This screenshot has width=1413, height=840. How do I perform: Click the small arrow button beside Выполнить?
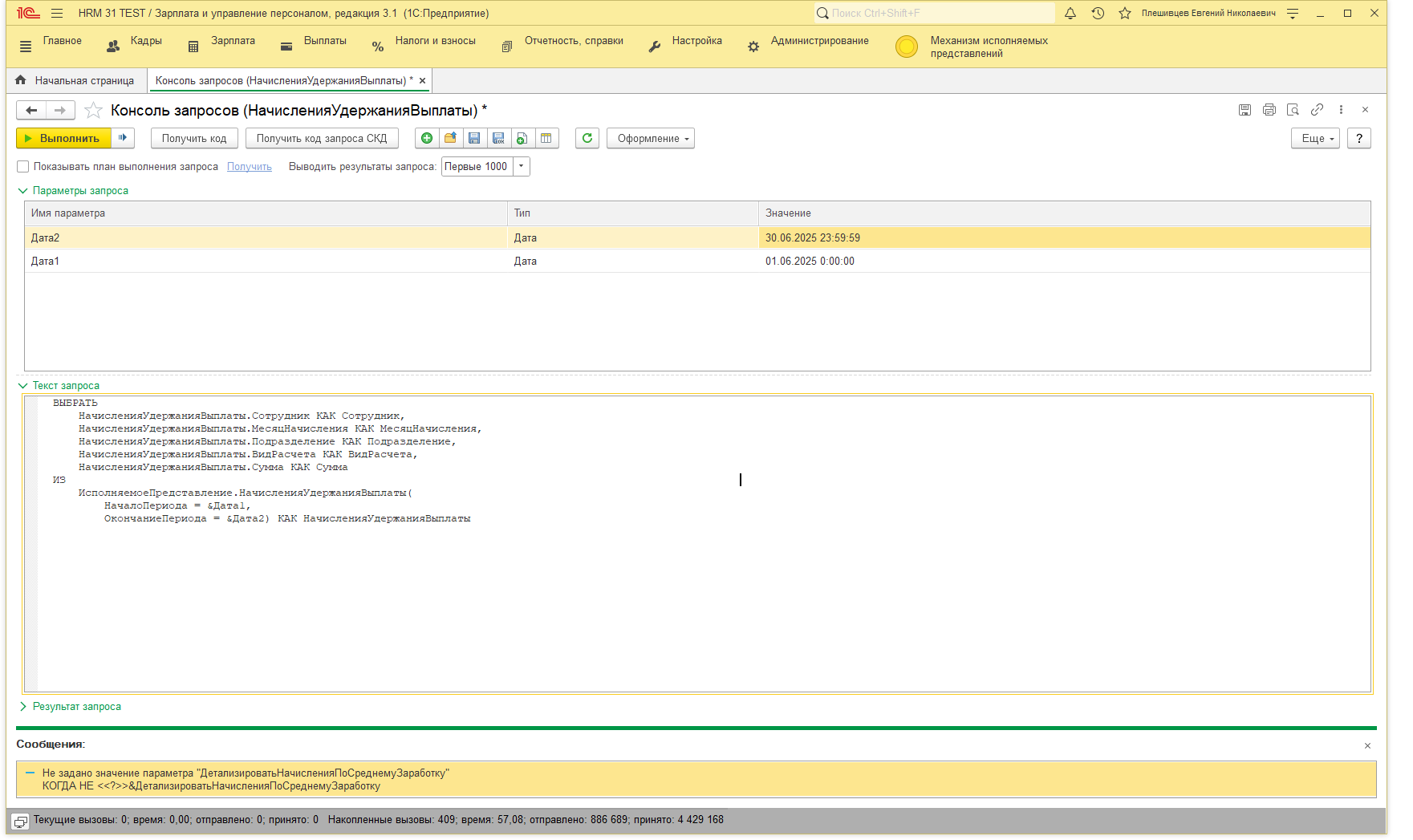(123, 138)
